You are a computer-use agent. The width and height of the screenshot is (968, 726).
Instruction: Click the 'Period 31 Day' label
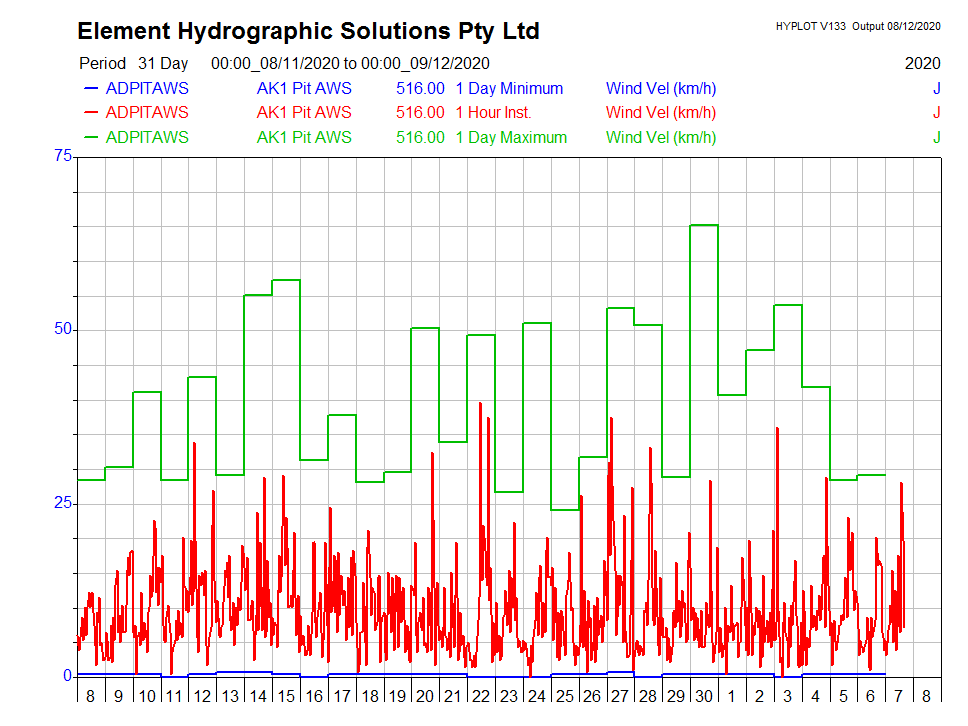tap(133, 63)
